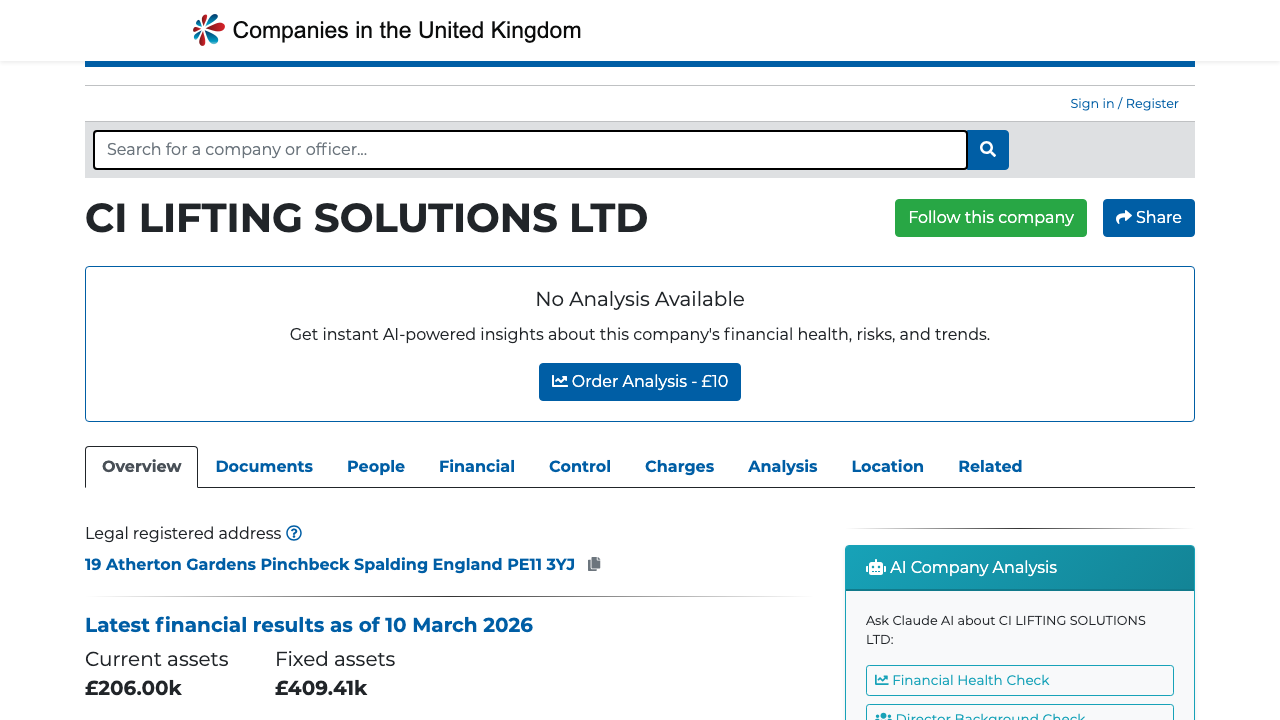Screen dimensions: 1280x720
Task: Click the copy icon next to the address
Action: (593, 563)
